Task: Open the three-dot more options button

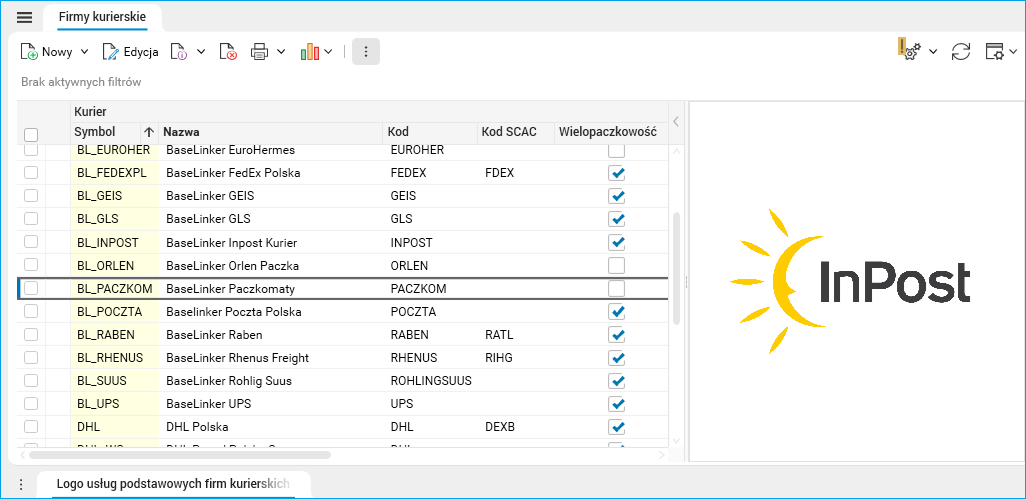Action: [366, 52]
